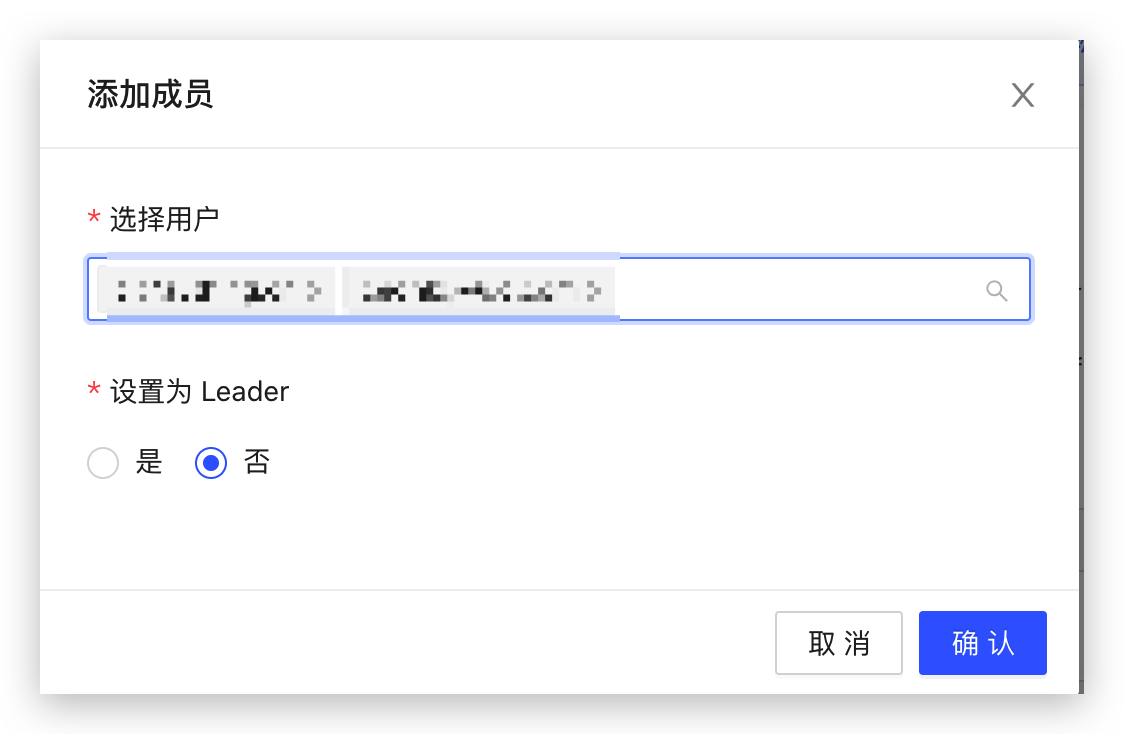Screen dimensions: 1124x734
Task: Click the 是 label text
Action: (149, 462)
